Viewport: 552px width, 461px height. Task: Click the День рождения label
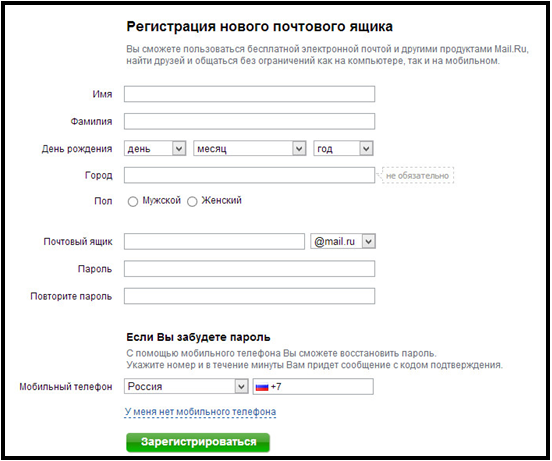77,149
